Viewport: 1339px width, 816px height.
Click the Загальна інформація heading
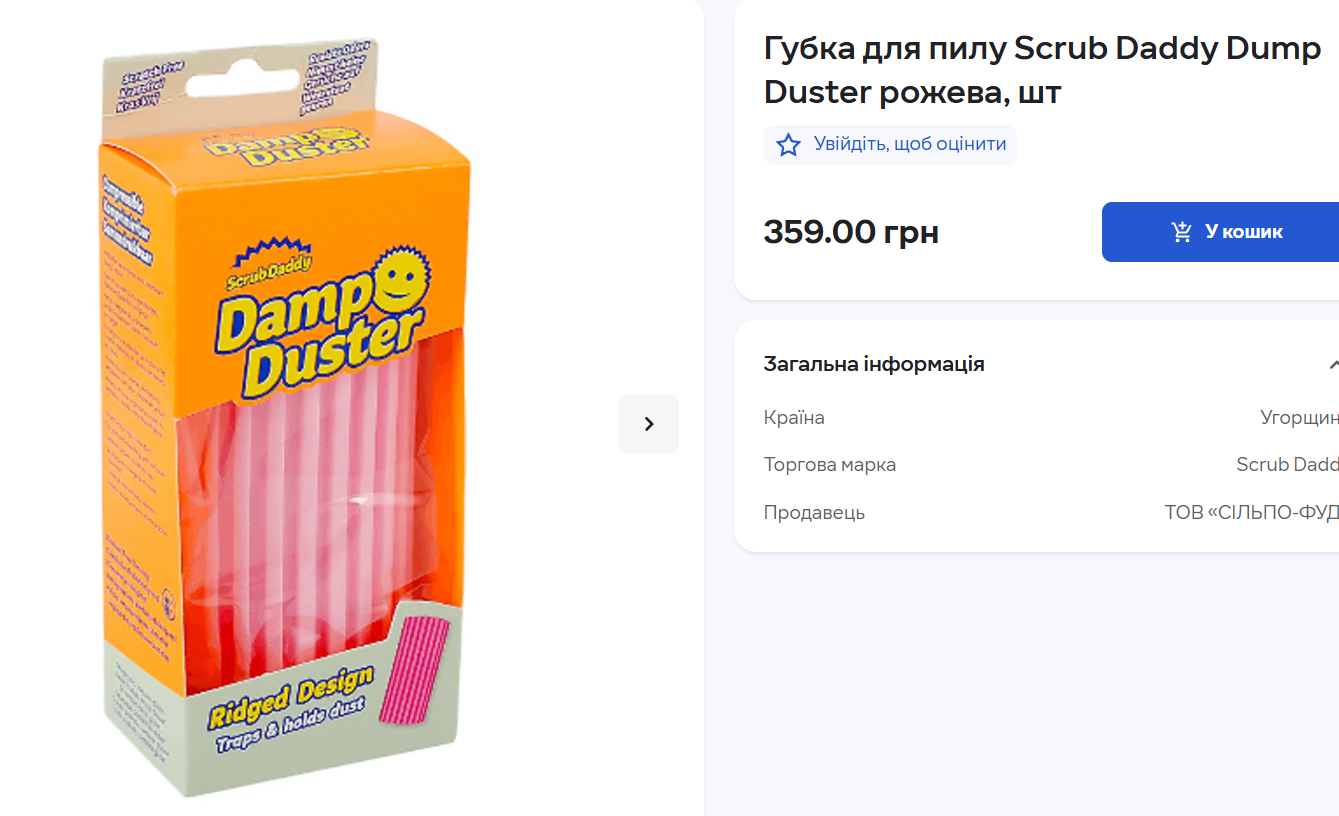(874, 364)
